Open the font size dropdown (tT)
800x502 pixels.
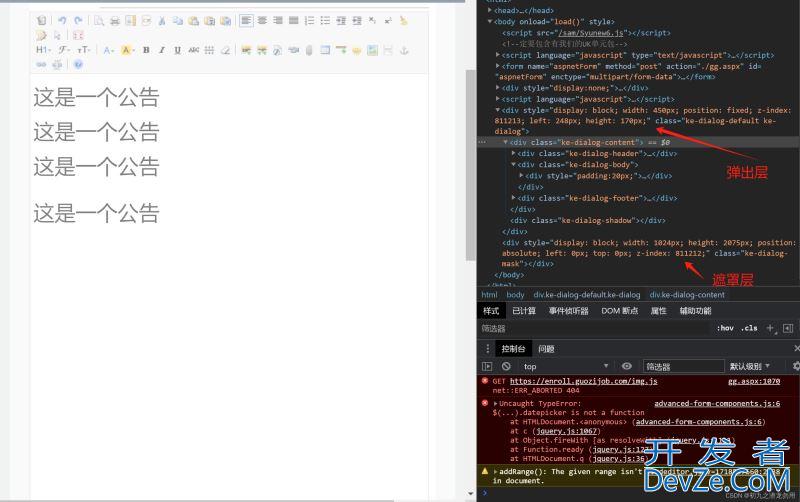click(84, 50)
